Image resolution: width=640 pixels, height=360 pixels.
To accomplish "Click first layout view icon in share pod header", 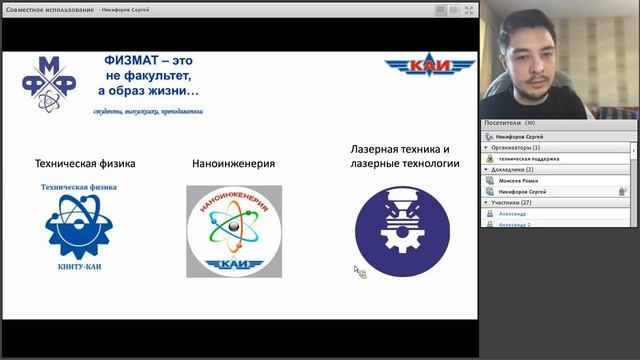I will [441, 10].
